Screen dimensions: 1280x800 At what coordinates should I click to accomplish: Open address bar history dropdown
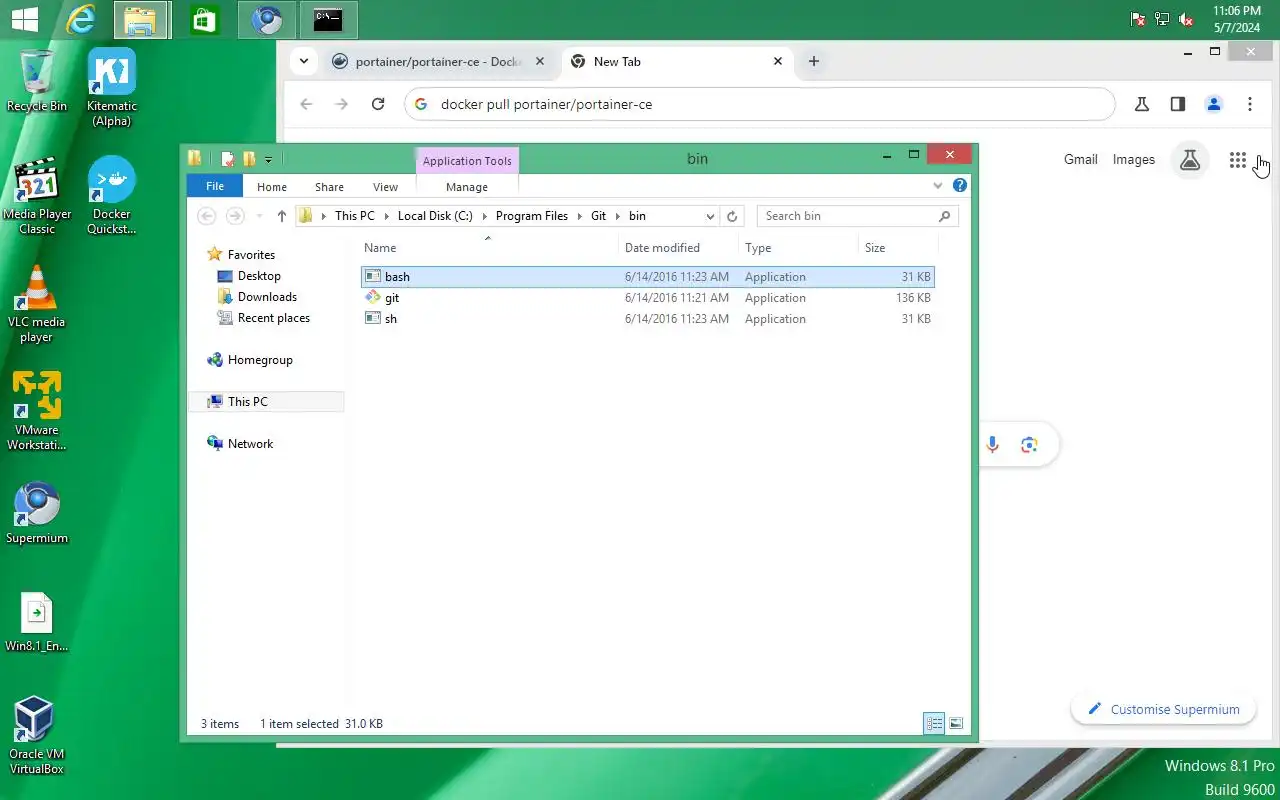click(x=710, y=216)
